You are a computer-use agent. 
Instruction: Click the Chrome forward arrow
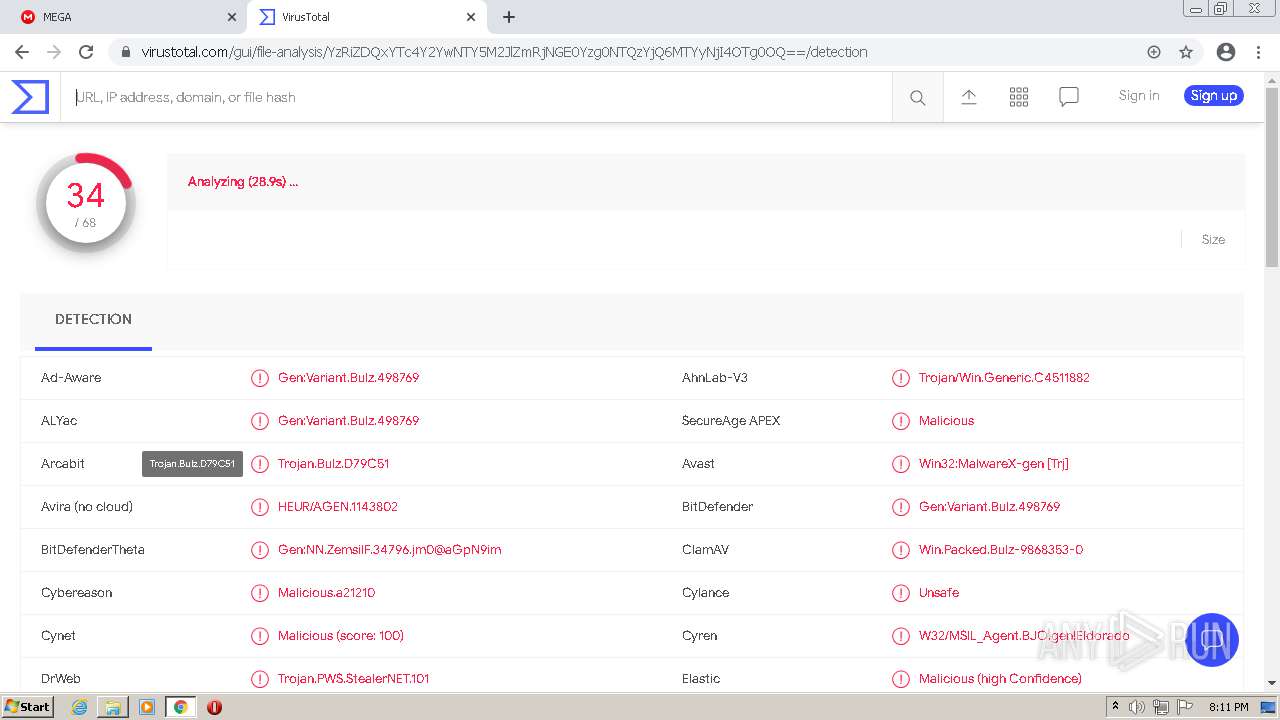pyautogui.click(x=54, y=52)
